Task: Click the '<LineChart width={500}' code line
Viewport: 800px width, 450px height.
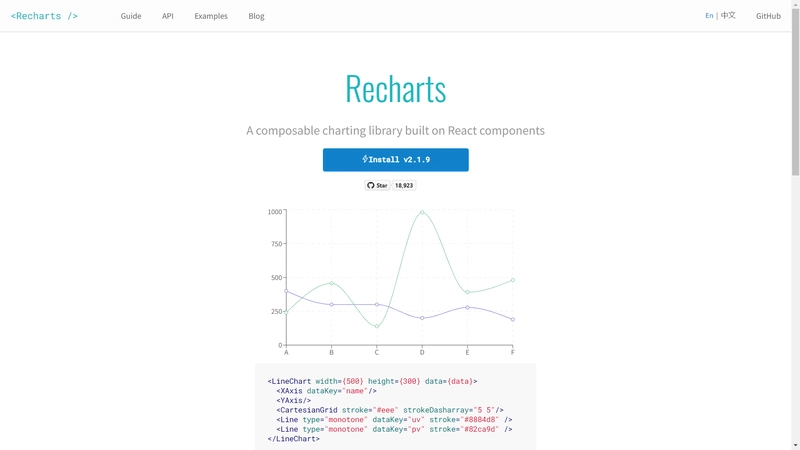Action: click(372, 381)
